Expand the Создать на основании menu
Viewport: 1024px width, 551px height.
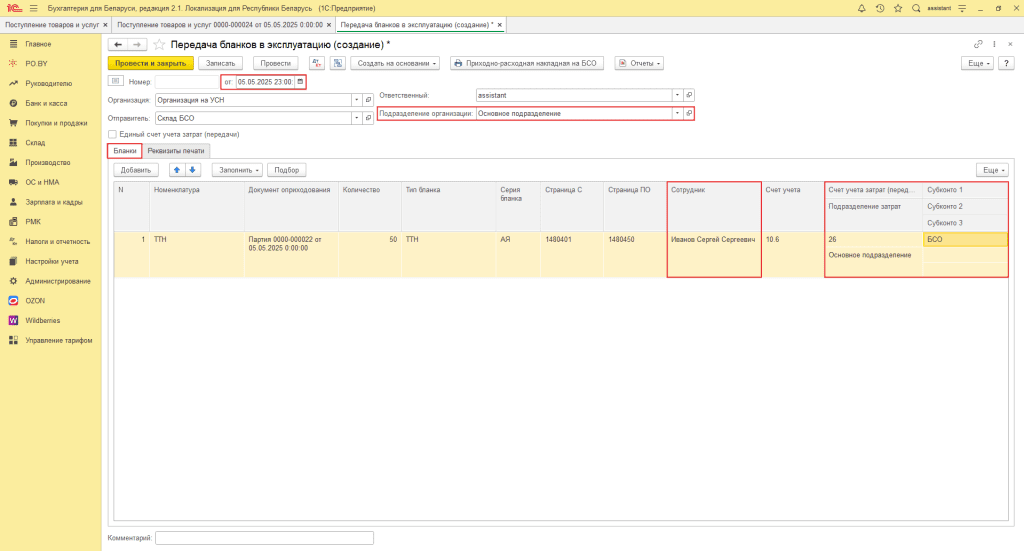pos(395,63)
